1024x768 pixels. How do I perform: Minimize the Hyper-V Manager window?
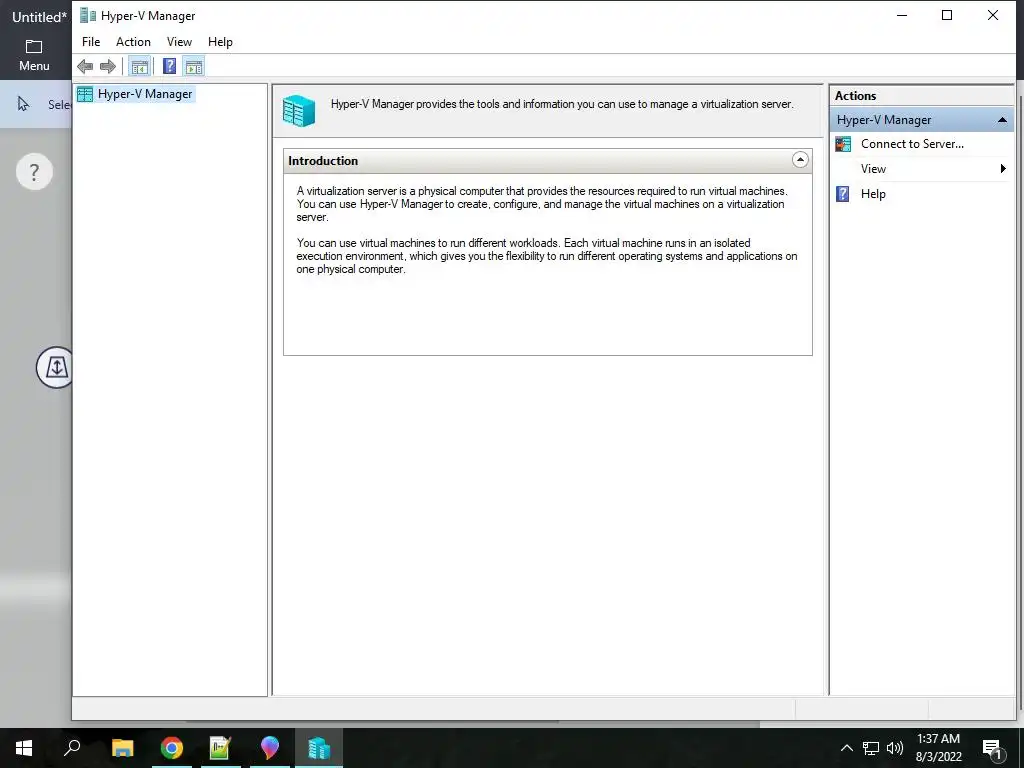pyautogui.click(x=902, y=16)
